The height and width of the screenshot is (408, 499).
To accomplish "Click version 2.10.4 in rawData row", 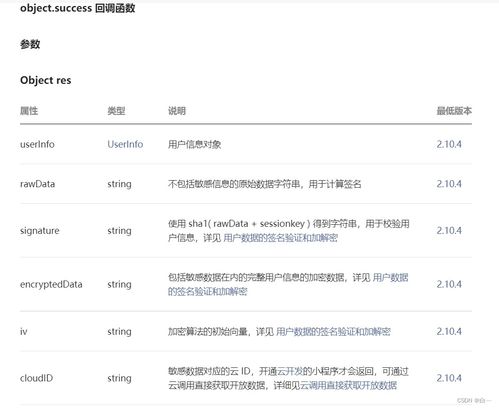I will point(449,184).
